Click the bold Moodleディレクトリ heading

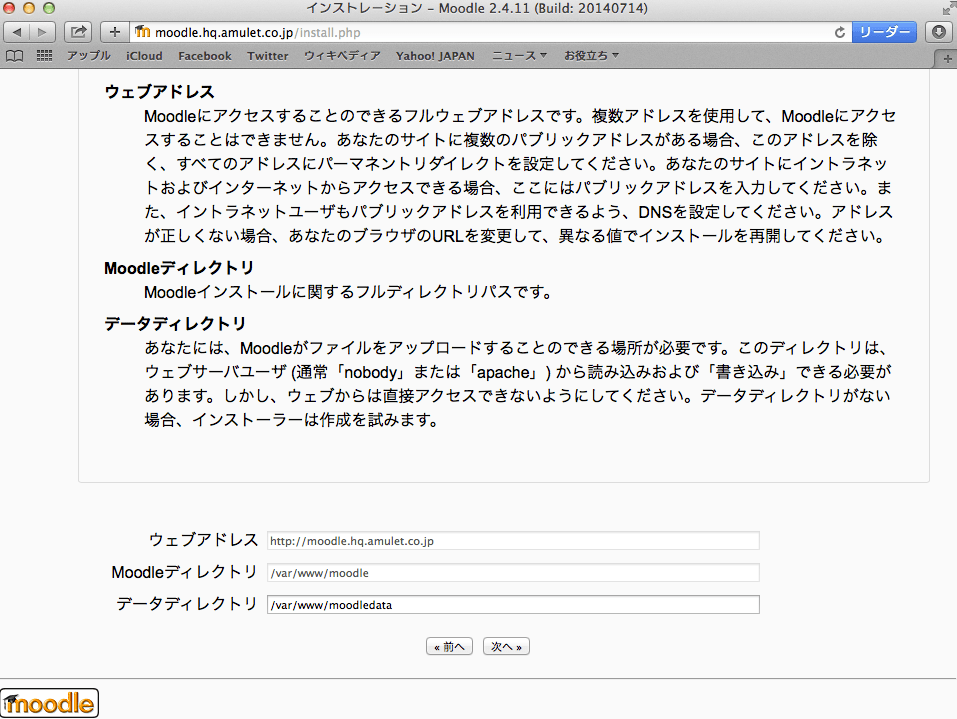point(179,268)
